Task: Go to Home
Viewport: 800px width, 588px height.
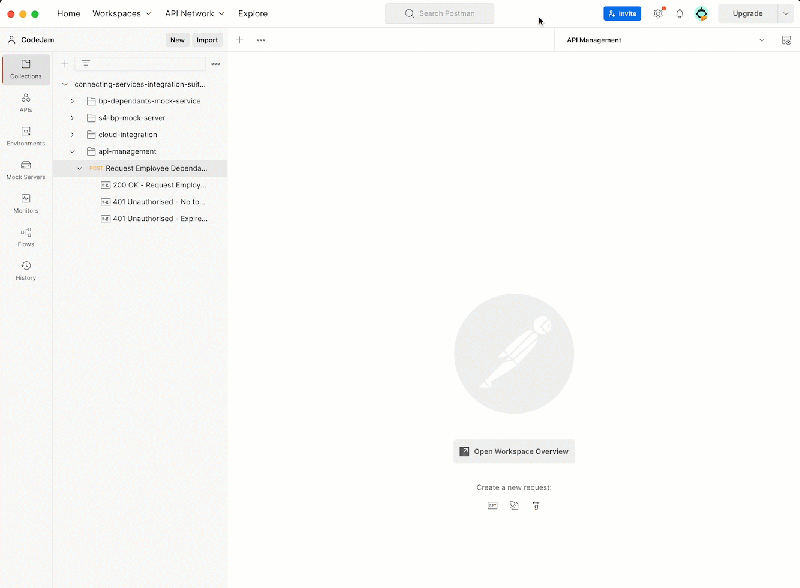Action: (69, 13)
